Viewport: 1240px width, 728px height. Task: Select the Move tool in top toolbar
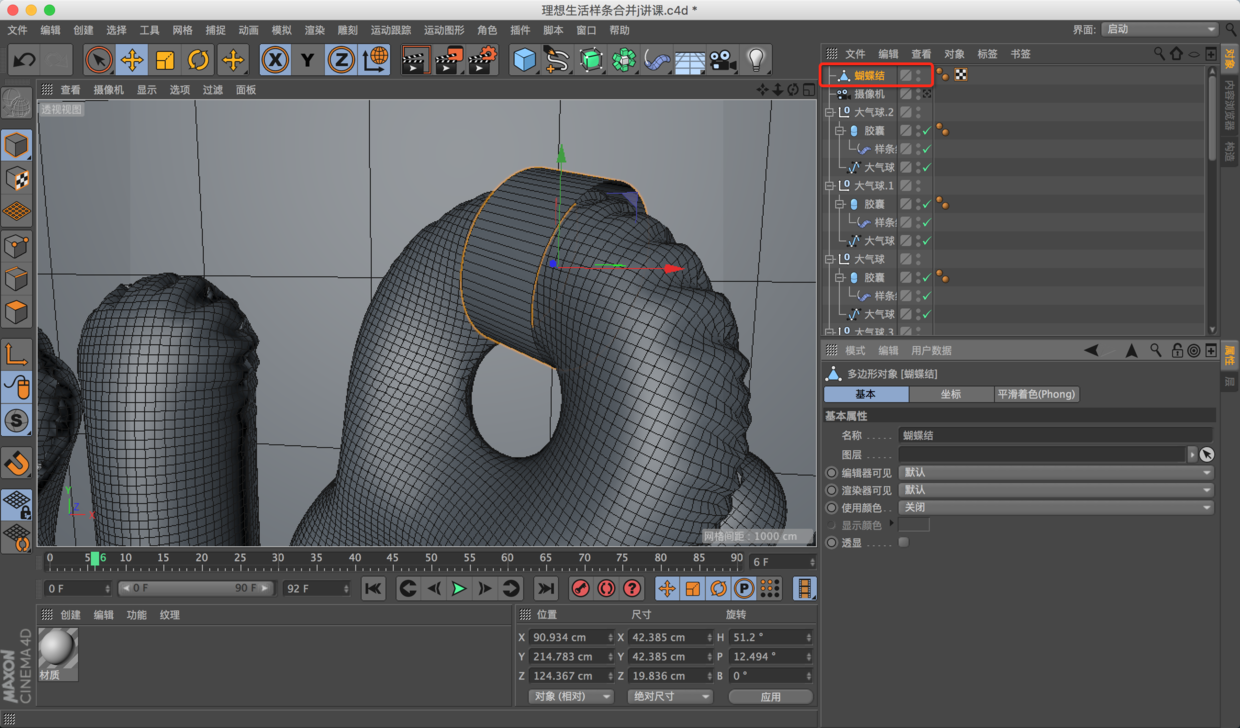(132, 60)
